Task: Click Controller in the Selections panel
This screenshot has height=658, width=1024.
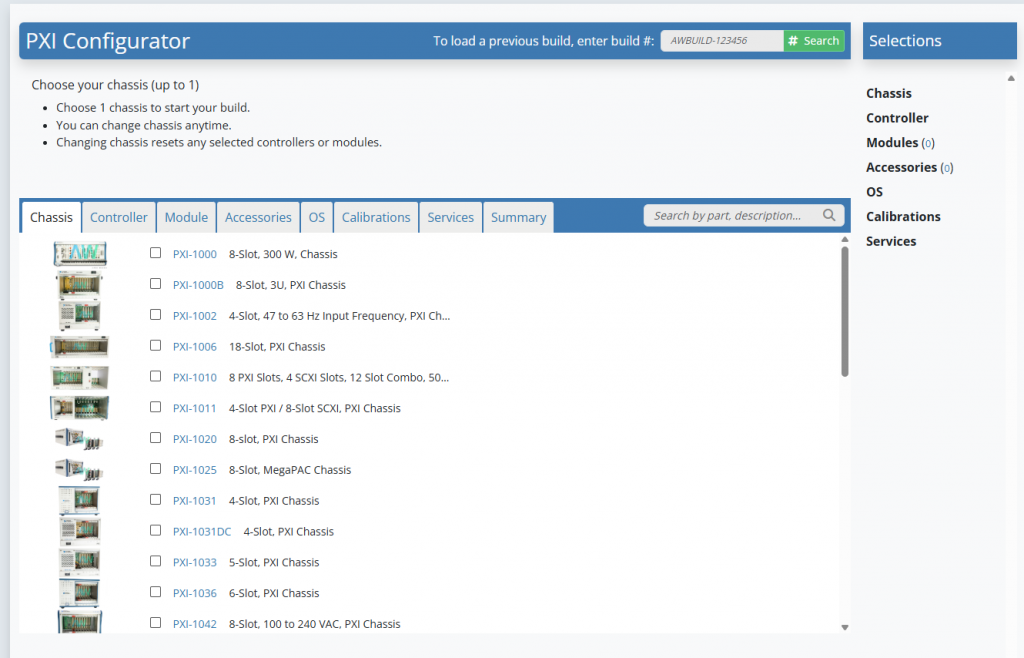Action: pyautogui.click(x=897, y=118)
